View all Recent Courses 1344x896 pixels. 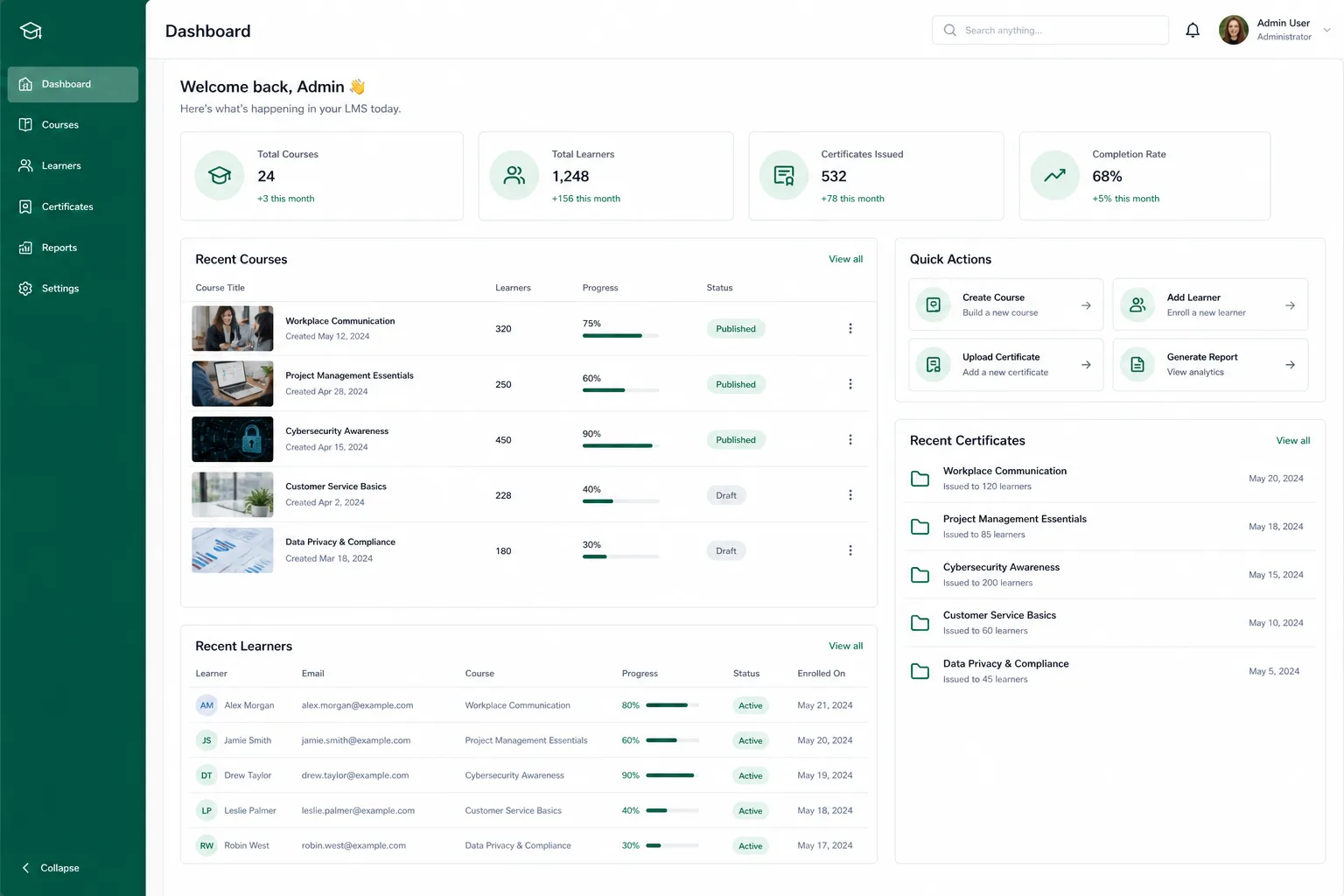[845, 259]
